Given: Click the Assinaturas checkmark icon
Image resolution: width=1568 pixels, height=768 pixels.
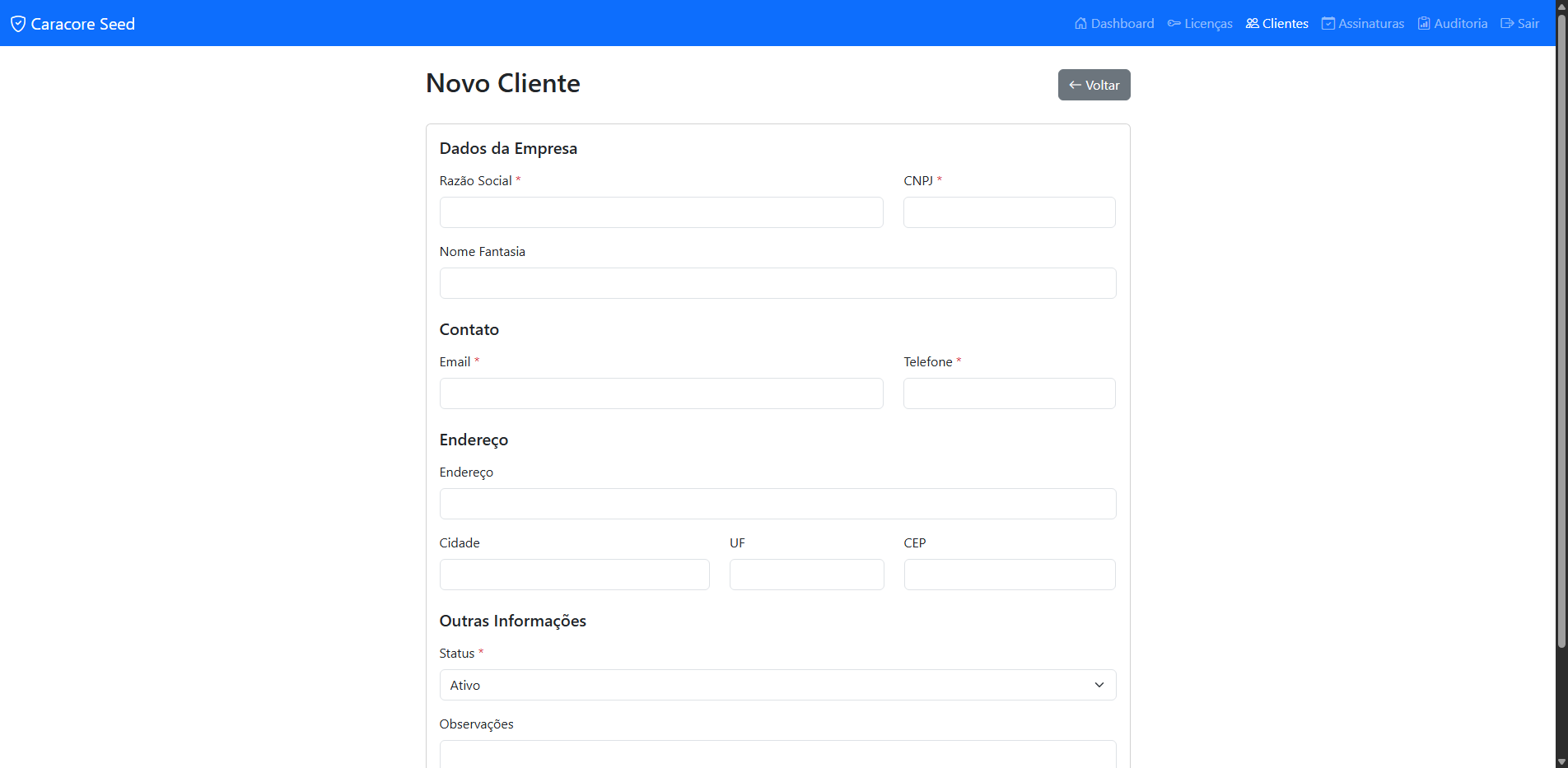Looking at the screenshot, I should pyautogui.click(x=1328, y=23).
